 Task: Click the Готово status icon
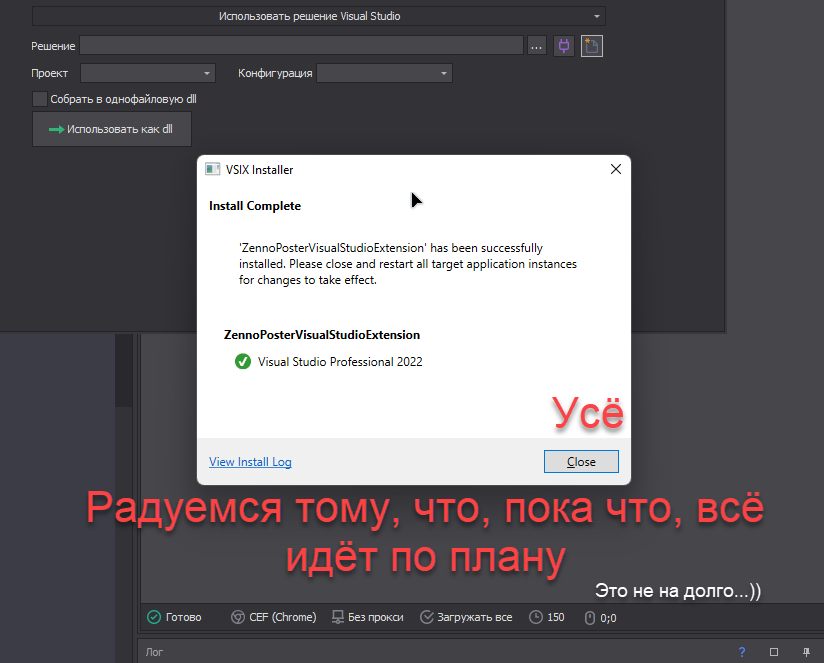[x=154, y=617]
